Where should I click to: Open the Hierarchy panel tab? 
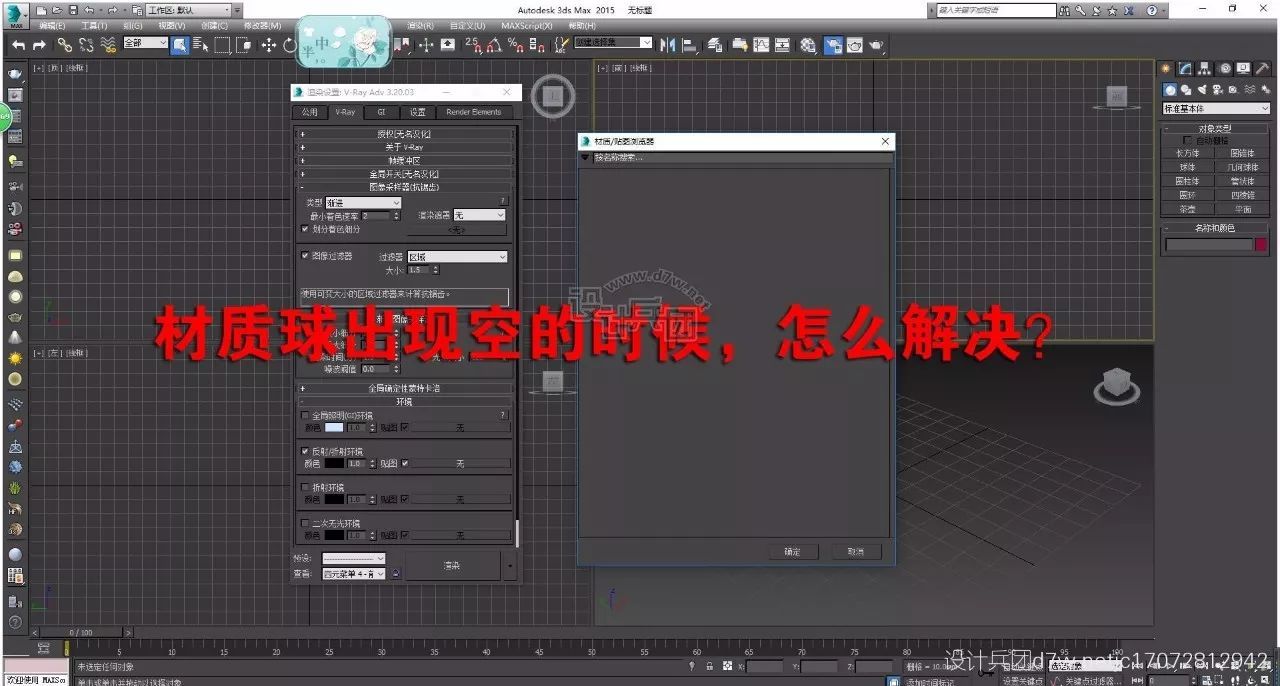point(1204,68)
